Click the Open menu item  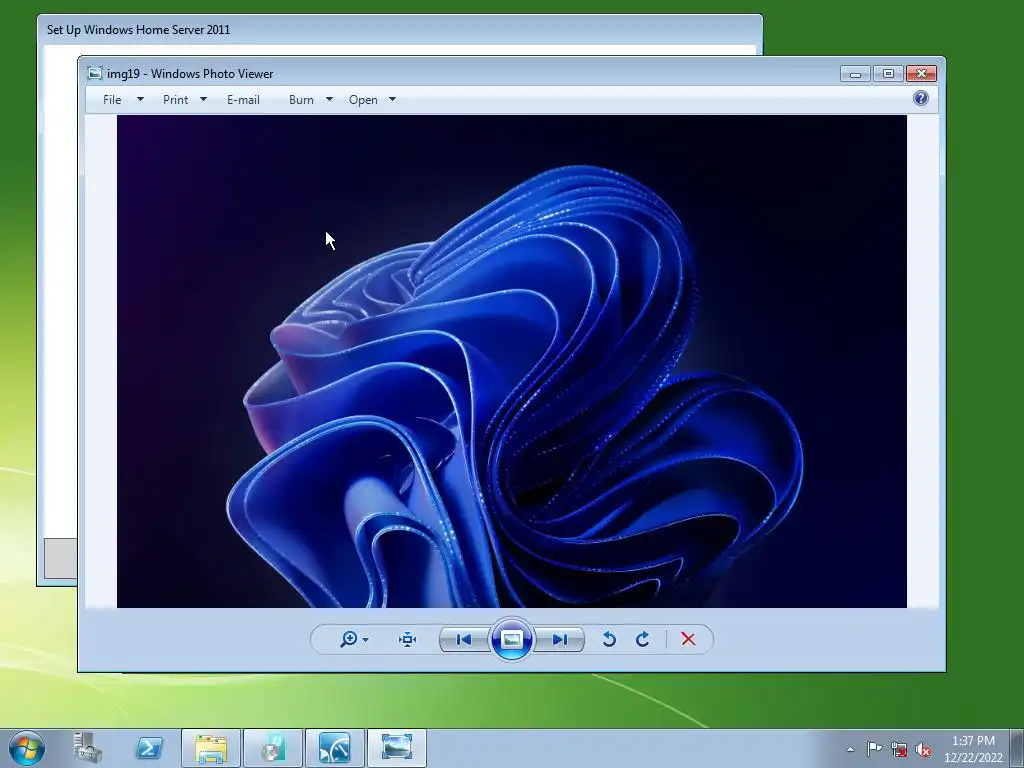pos(363,100)
